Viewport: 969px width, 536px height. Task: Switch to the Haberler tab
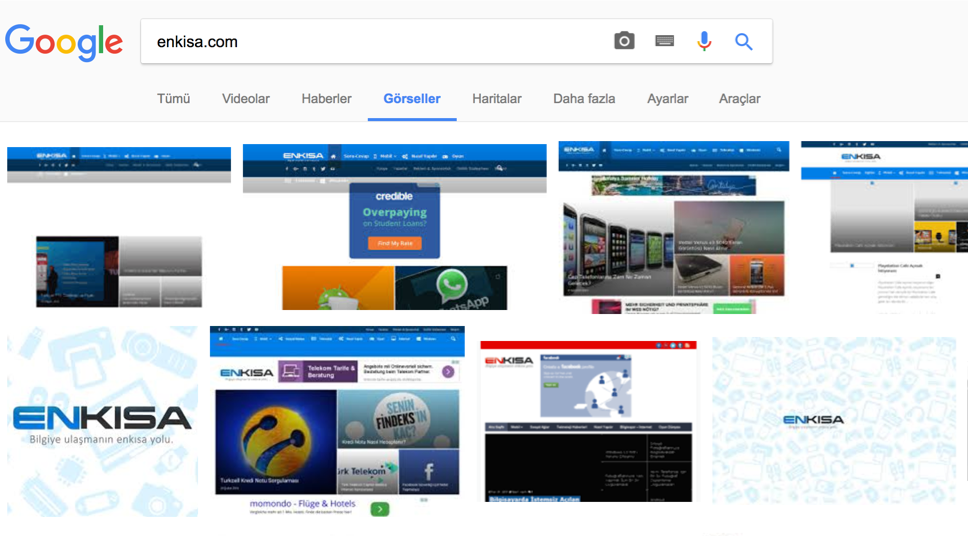[326, 99]
